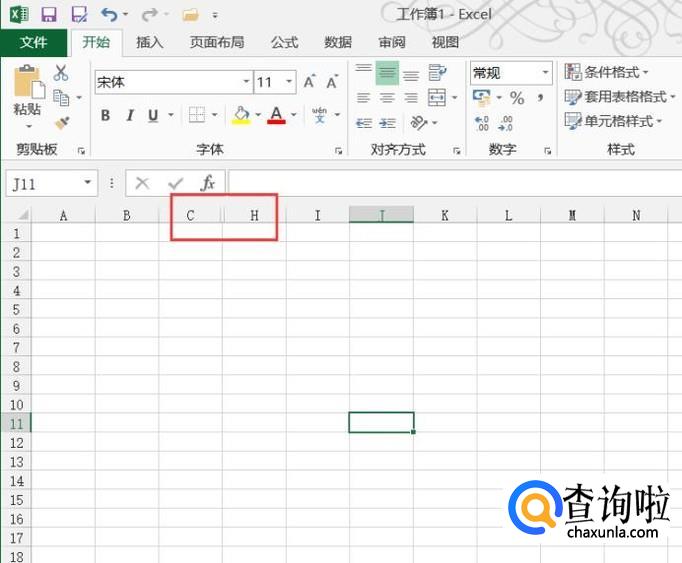
Task: Expand the 粘贴 paste options arrow
Action: [x=29, y=126]
